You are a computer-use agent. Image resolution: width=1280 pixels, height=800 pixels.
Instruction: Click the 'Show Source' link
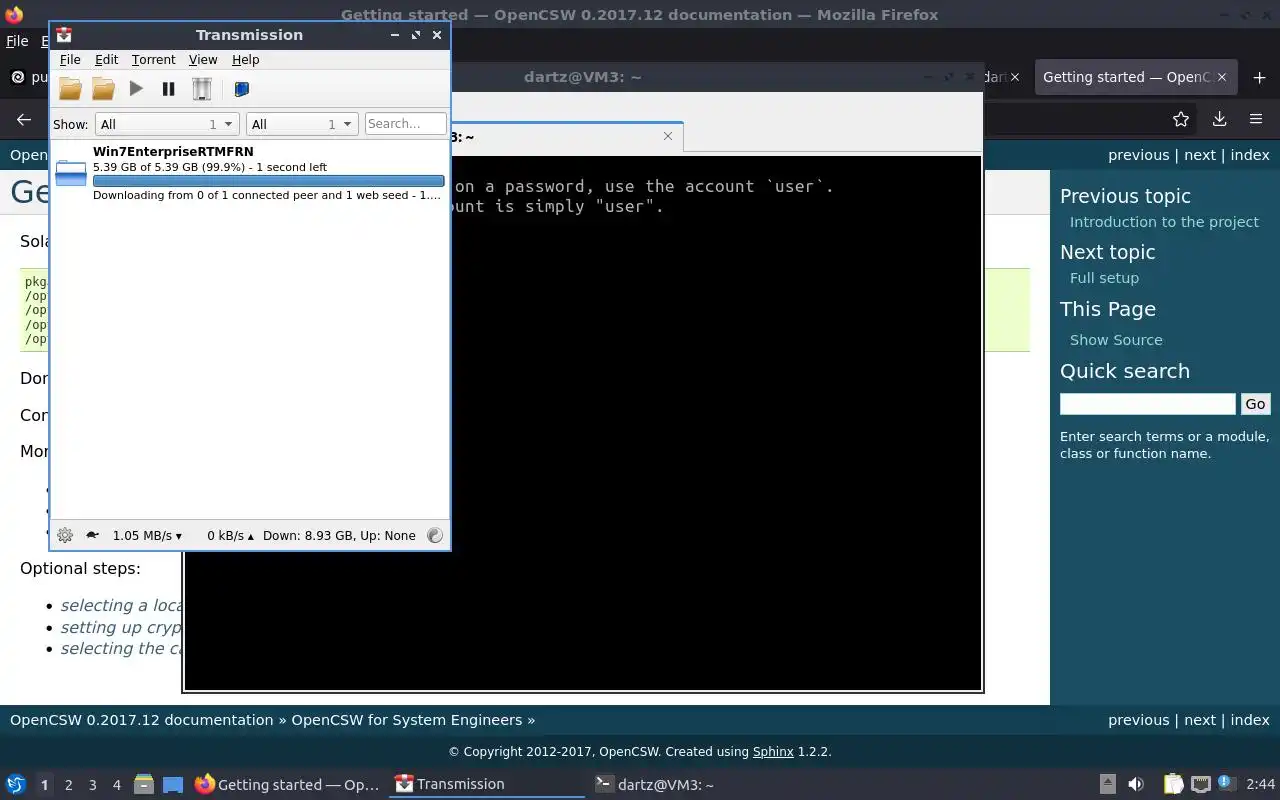[x=1116, y=340]
